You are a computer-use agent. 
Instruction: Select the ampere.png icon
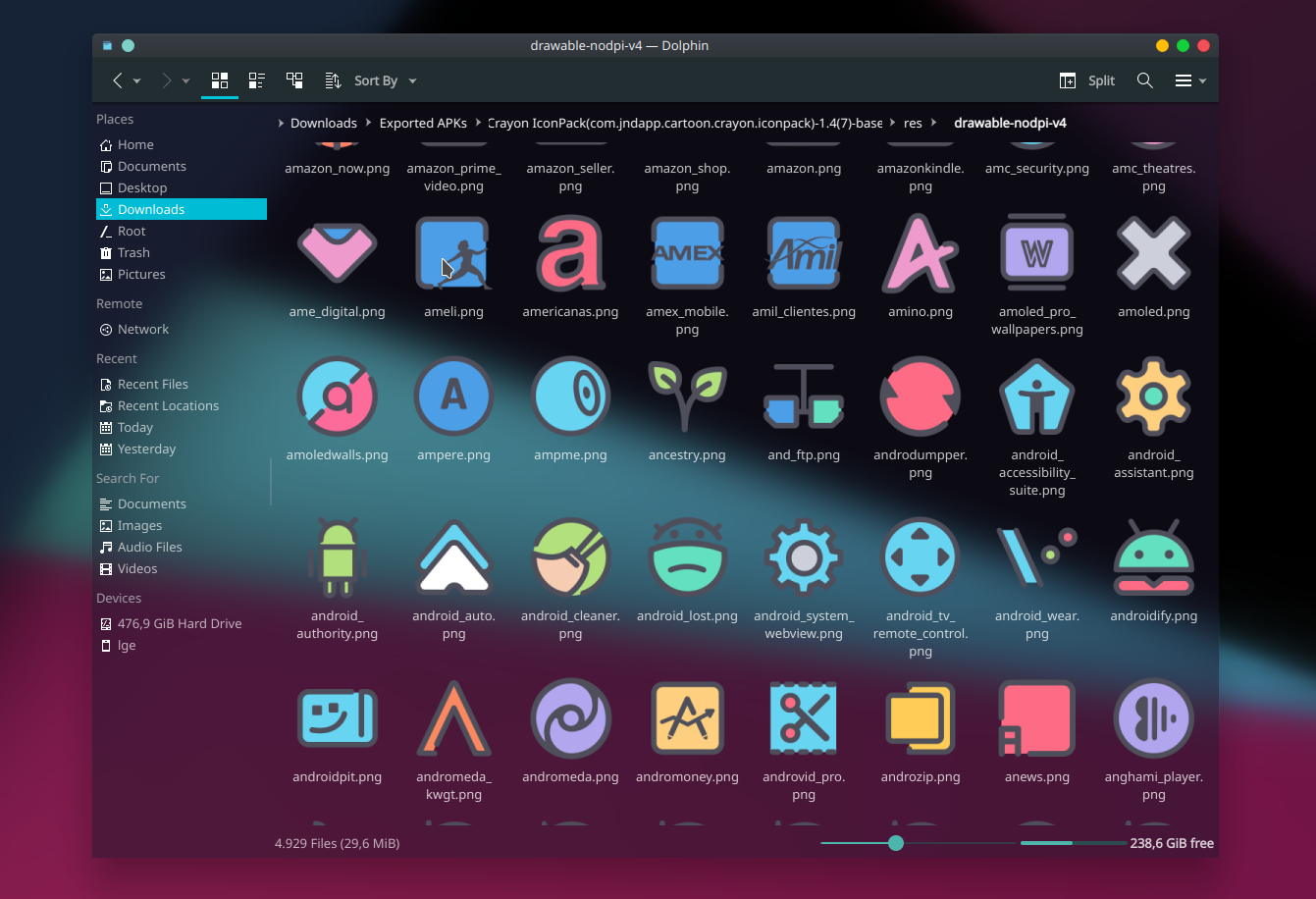coord(453,397)
